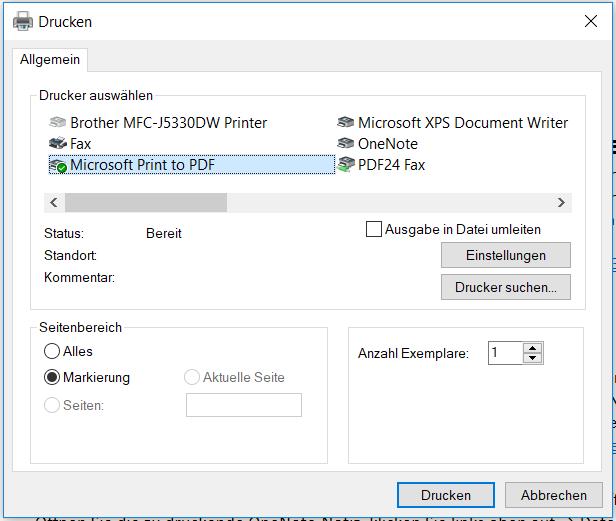Viewport: 616px width, 521px height.
Task: Close the Drucken dialog
Action: pos(591,21)
